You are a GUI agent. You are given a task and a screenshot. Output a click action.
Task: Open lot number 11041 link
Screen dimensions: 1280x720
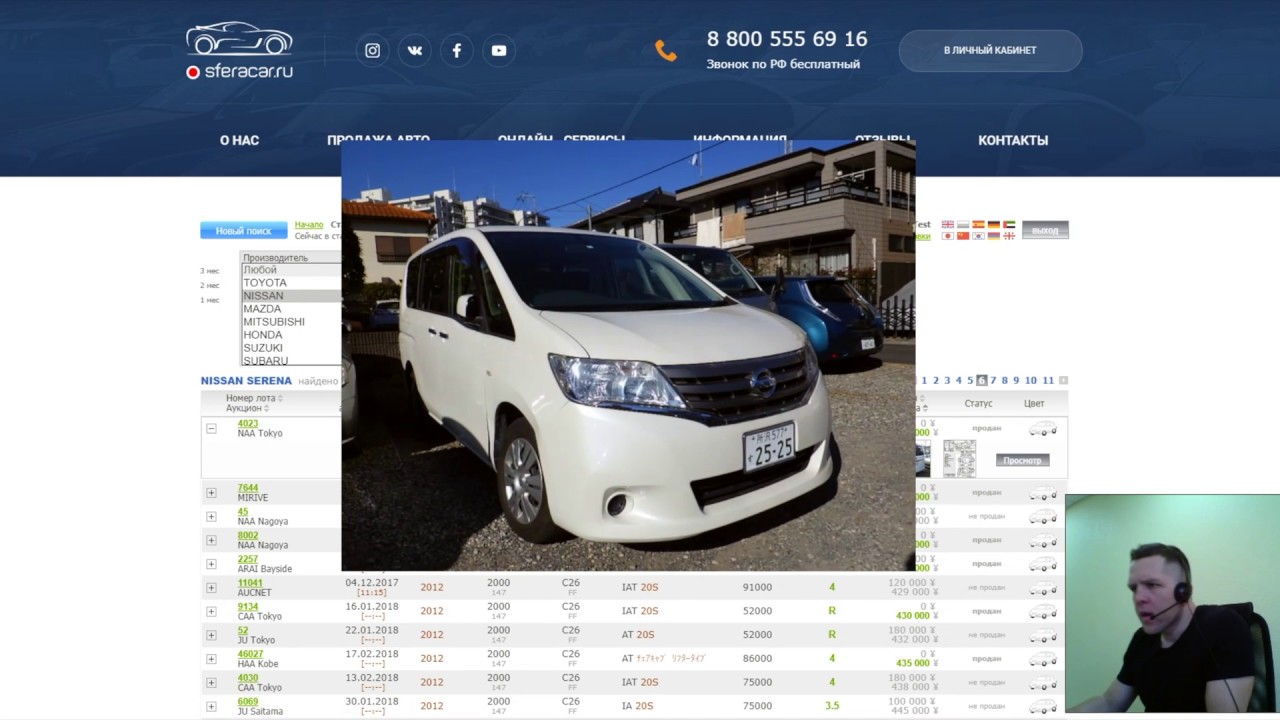click(250, 583)
